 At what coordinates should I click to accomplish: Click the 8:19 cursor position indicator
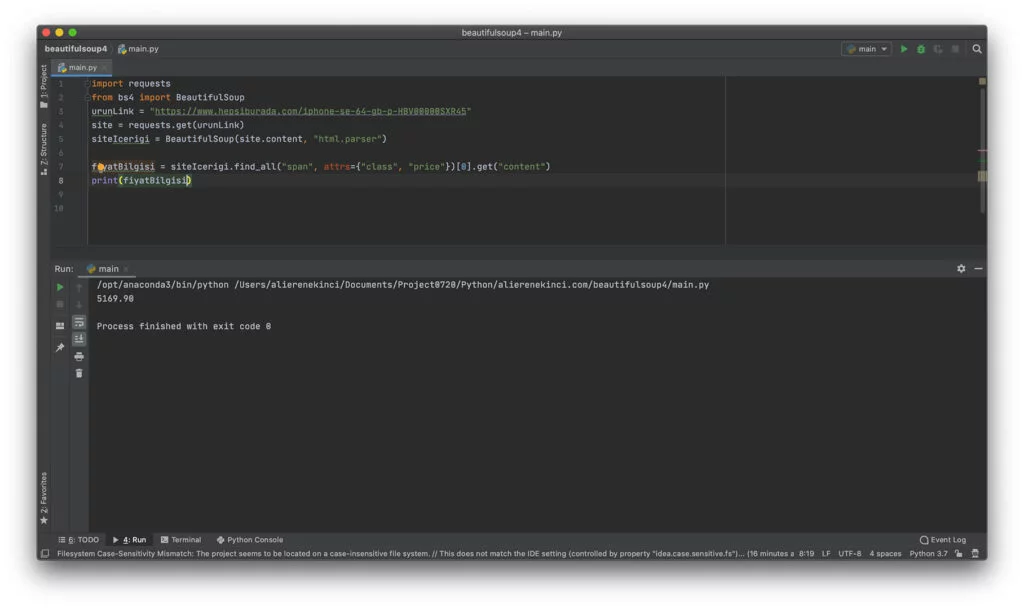[x=807, y=554]
